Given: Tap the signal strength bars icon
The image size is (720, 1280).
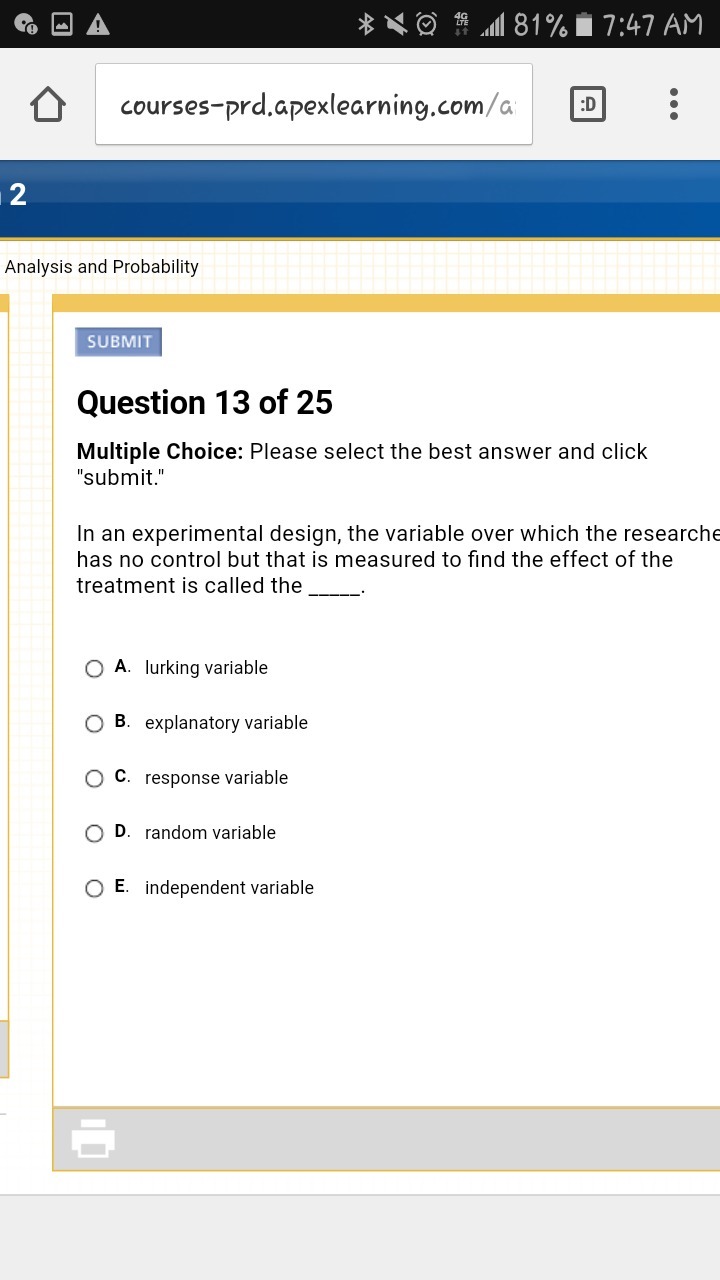Looking at the screenshot, I should point(493,24).
